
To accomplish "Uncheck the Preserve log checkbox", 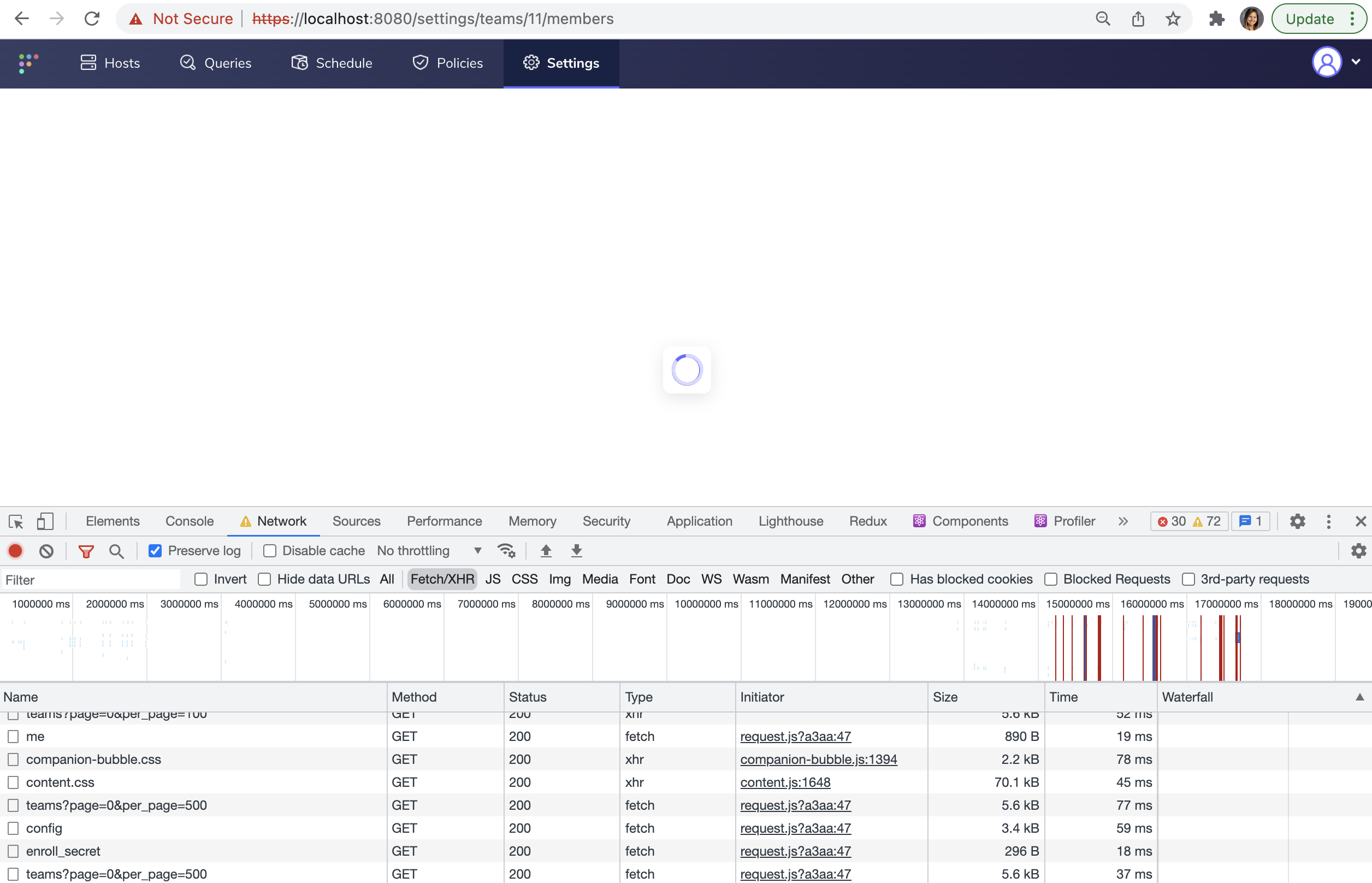I will coord(155,551).
